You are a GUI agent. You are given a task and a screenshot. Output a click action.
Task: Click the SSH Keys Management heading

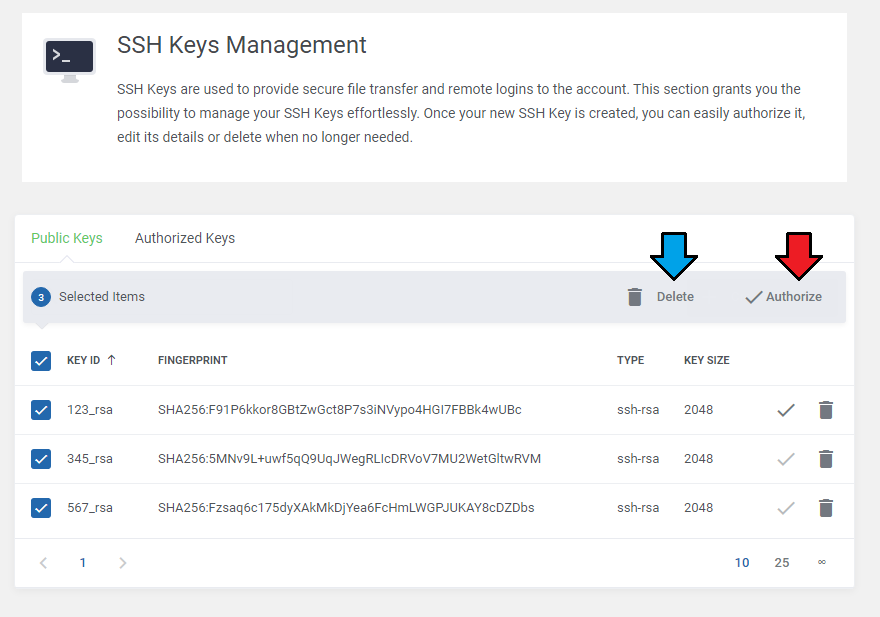pyautogui.click(x=241, y=45)
